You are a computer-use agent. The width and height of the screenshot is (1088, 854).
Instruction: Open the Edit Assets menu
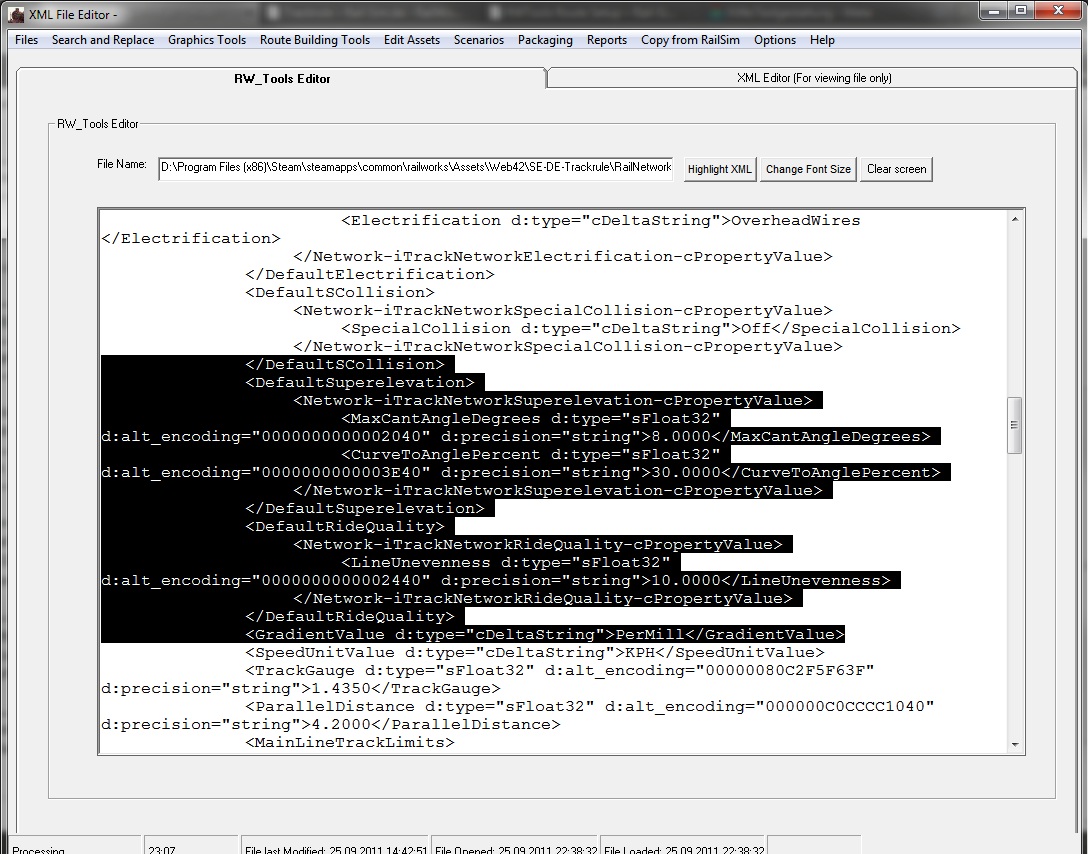pos(412,40)
